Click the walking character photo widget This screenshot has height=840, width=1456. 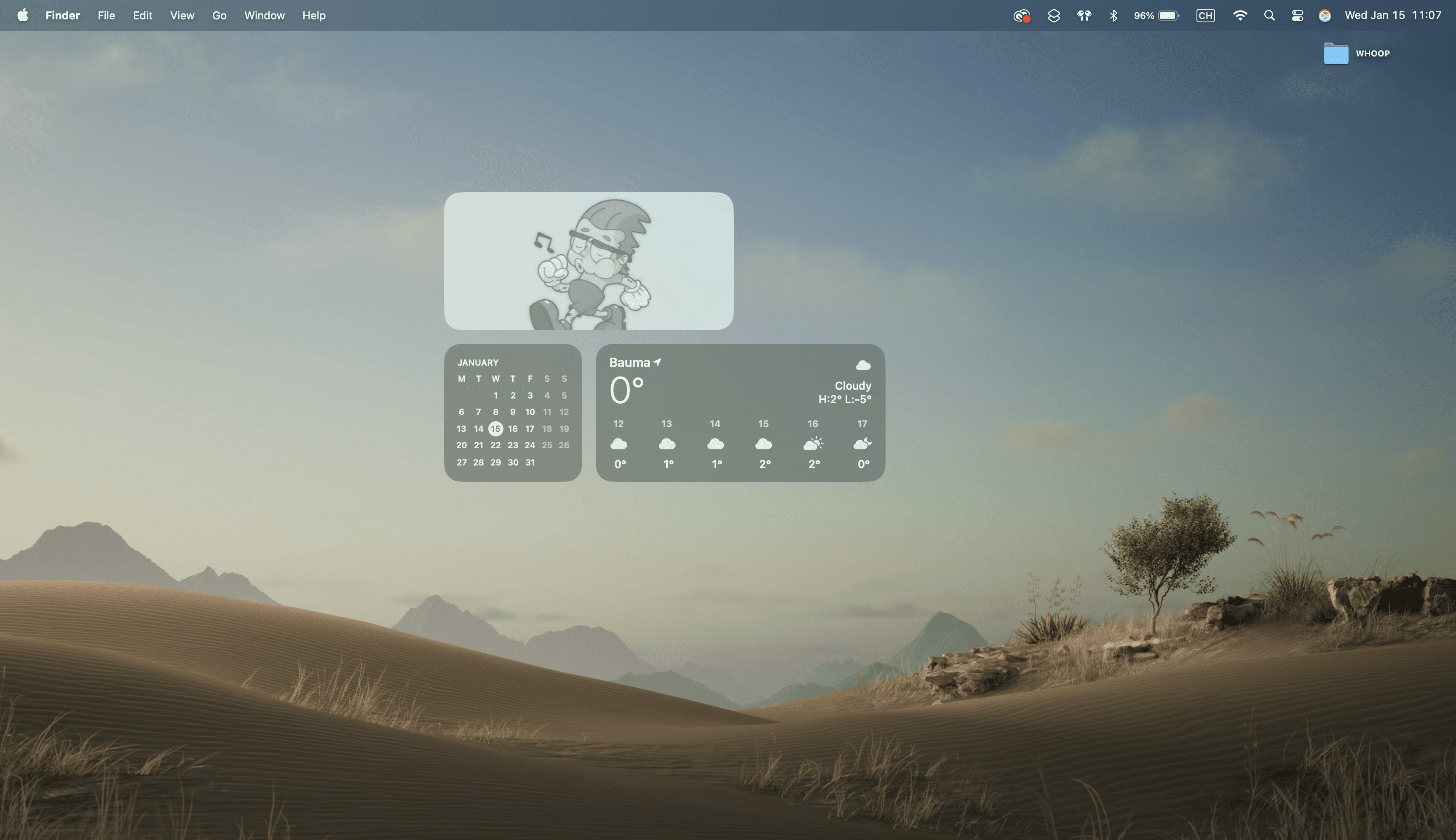(589, 261)
